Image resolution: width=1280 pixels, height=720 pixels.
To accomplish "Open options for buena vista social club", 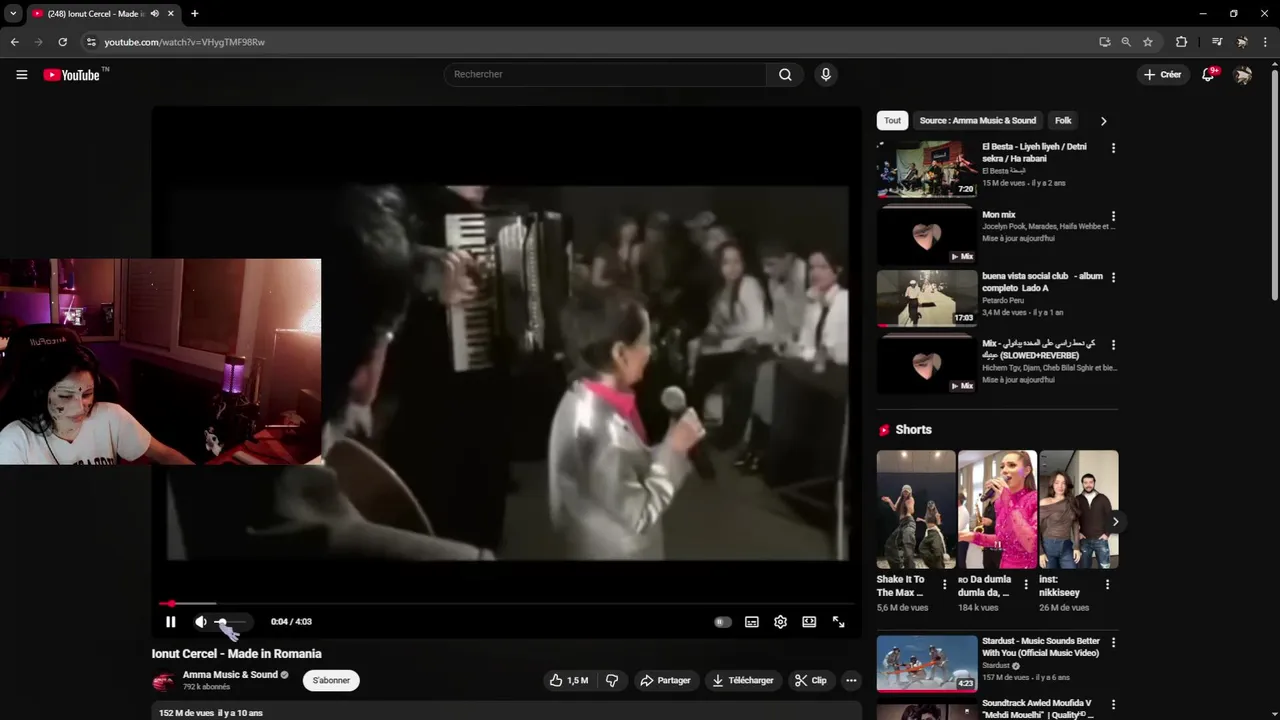I will tap(1113, 277).
